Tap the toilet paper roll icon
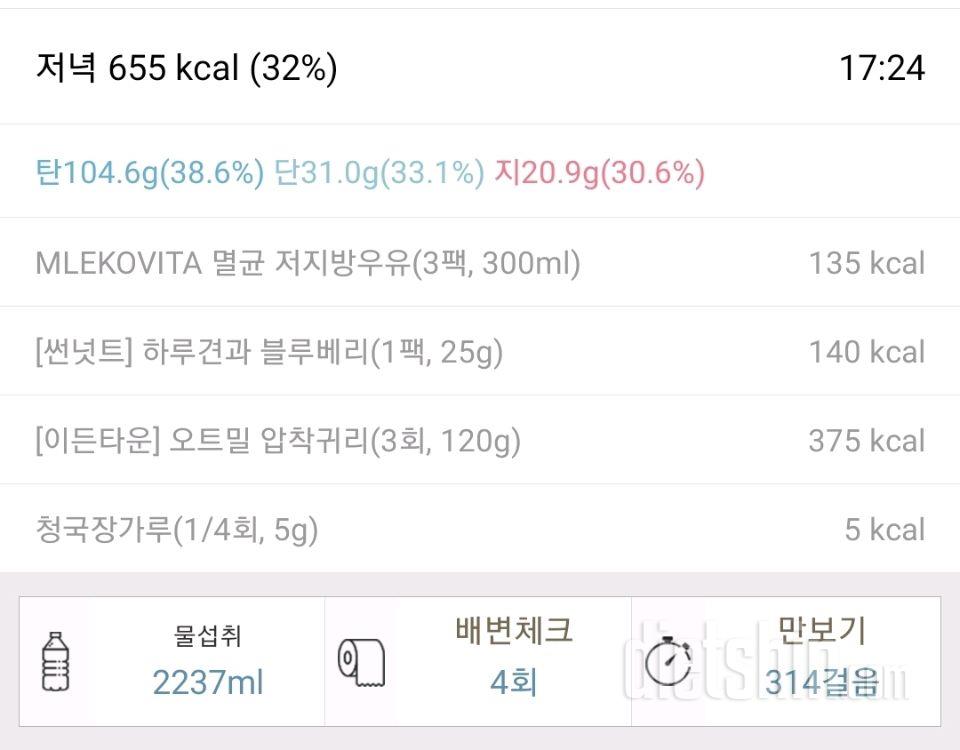960x750 pixels. click(361, 661)
